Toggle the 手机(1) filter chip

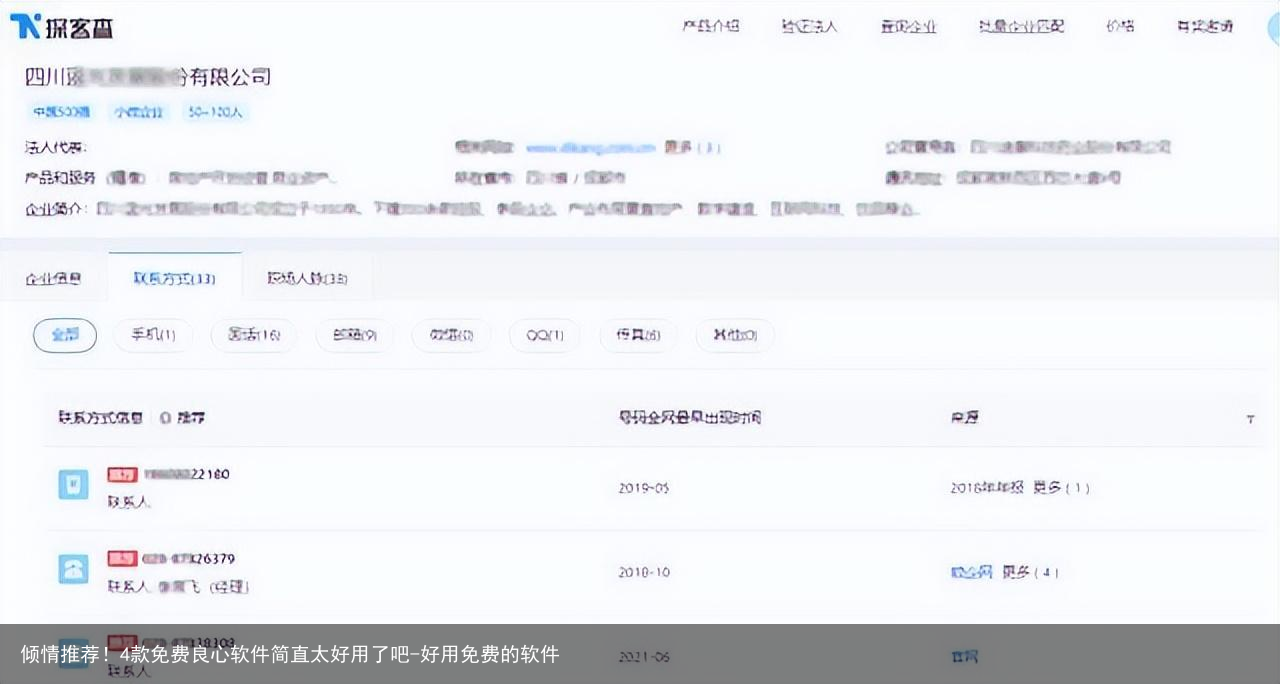(152, 336)
